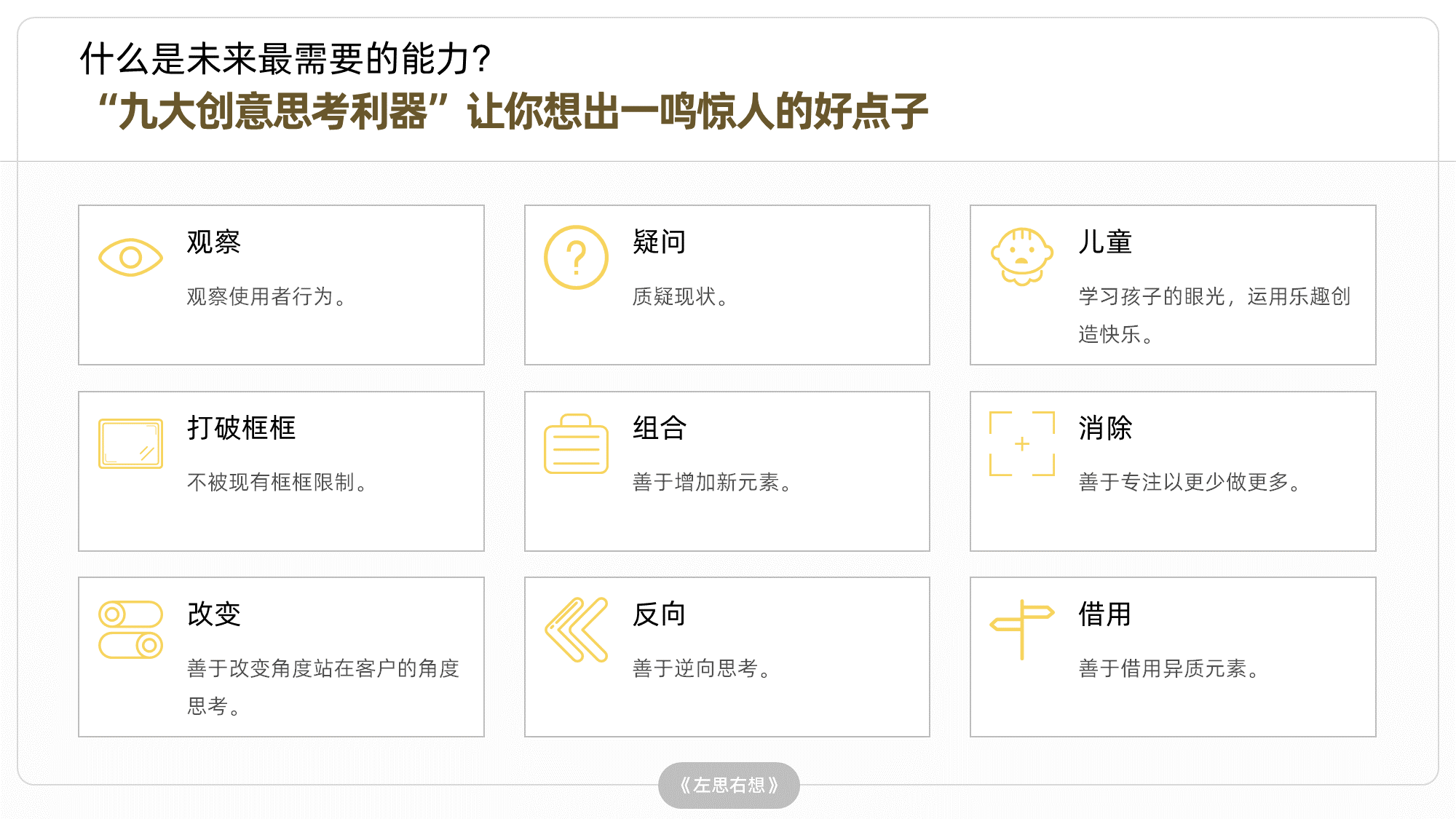
Task: Select the briefcase icon for 组合
Action: 576,444
